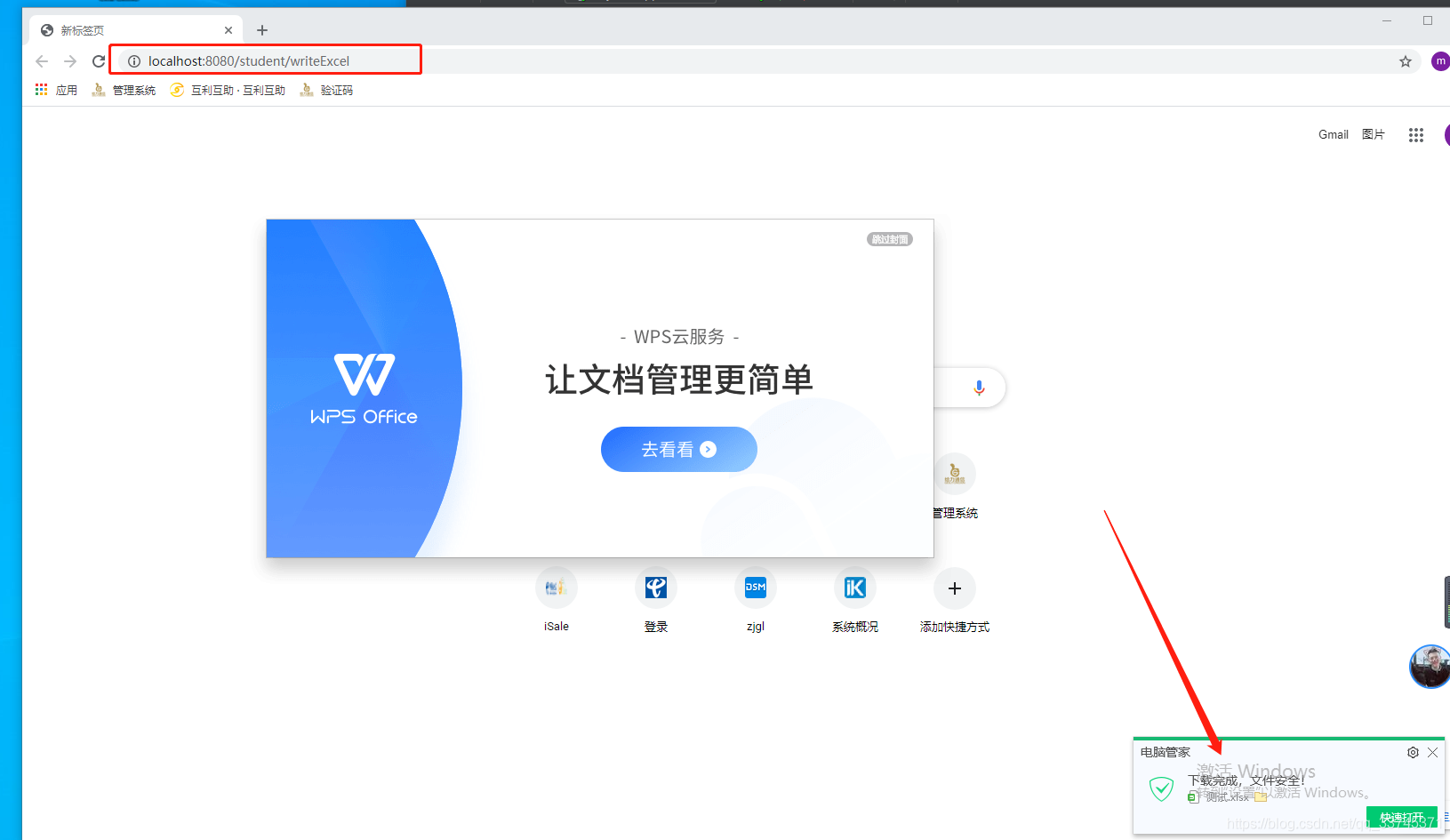The height and width of the screenshot is (840, 1450).
Task: Maximize the browser window
Action: click(1428, 20)
